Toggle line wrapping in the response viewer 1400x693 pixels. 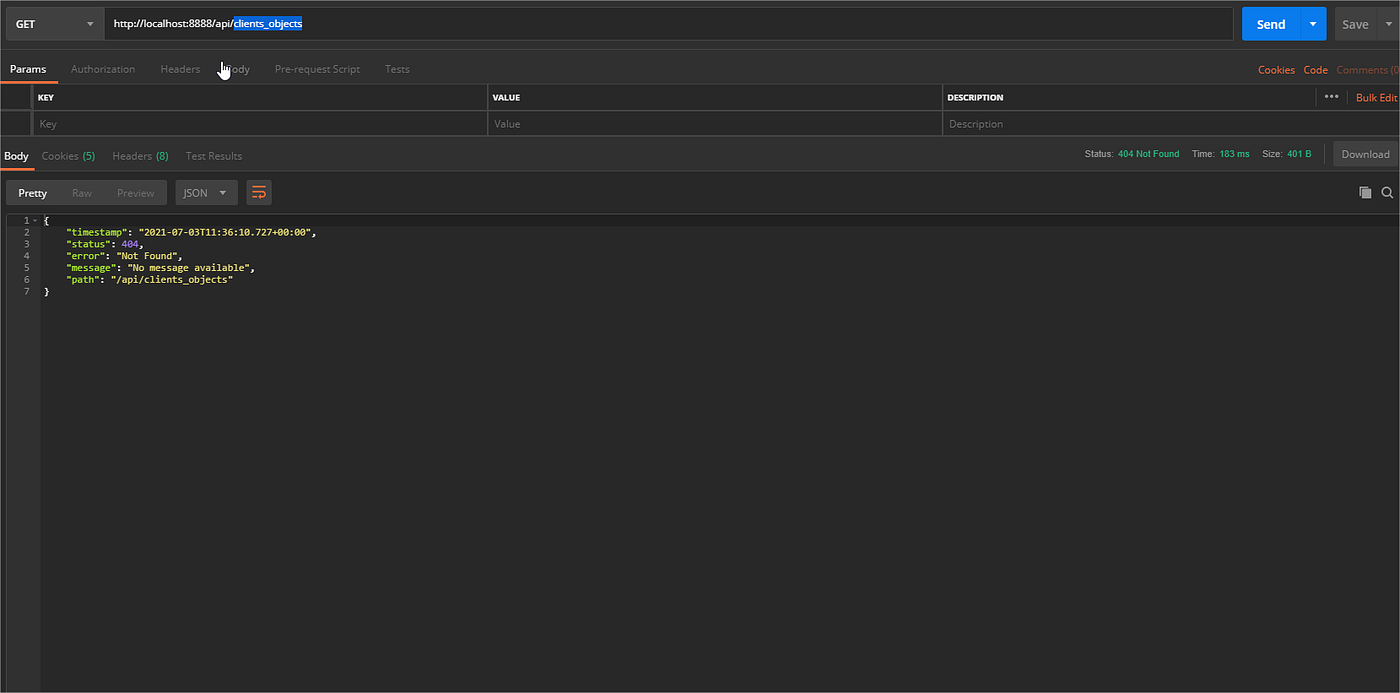tap(259, 192)
